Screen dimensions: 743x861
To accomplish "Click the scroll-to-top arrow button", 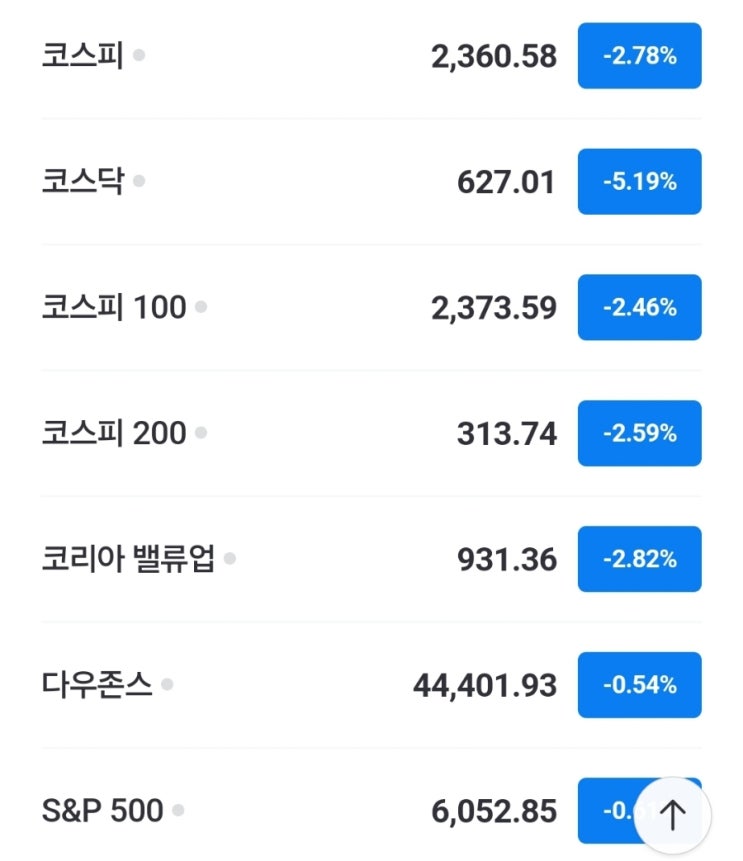I will pyautogui.click(x=673, y=815).
